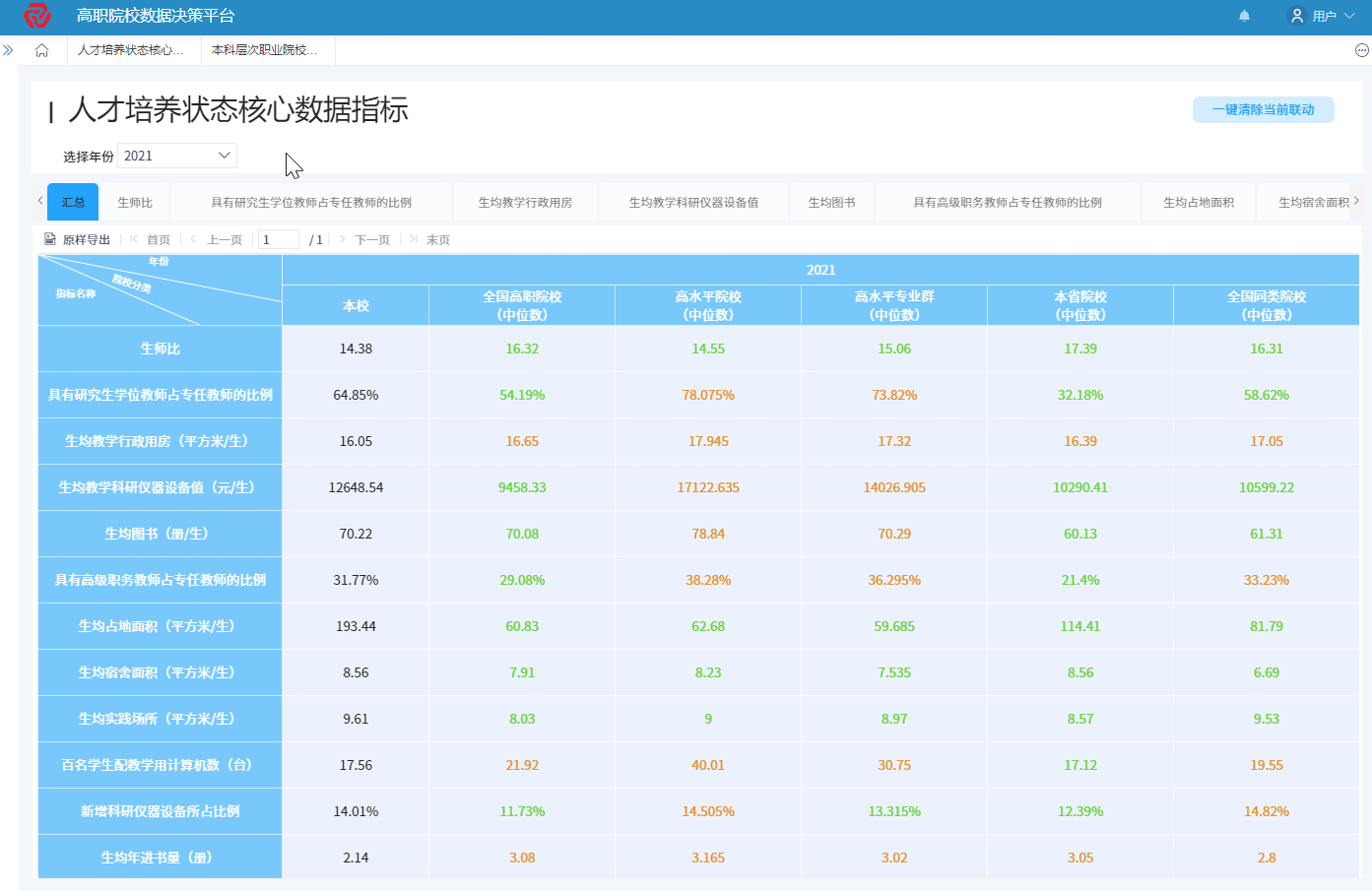Click the notification bell icon
Image resolution: width=1372 pixels, height=891 pixels.
1244,16
